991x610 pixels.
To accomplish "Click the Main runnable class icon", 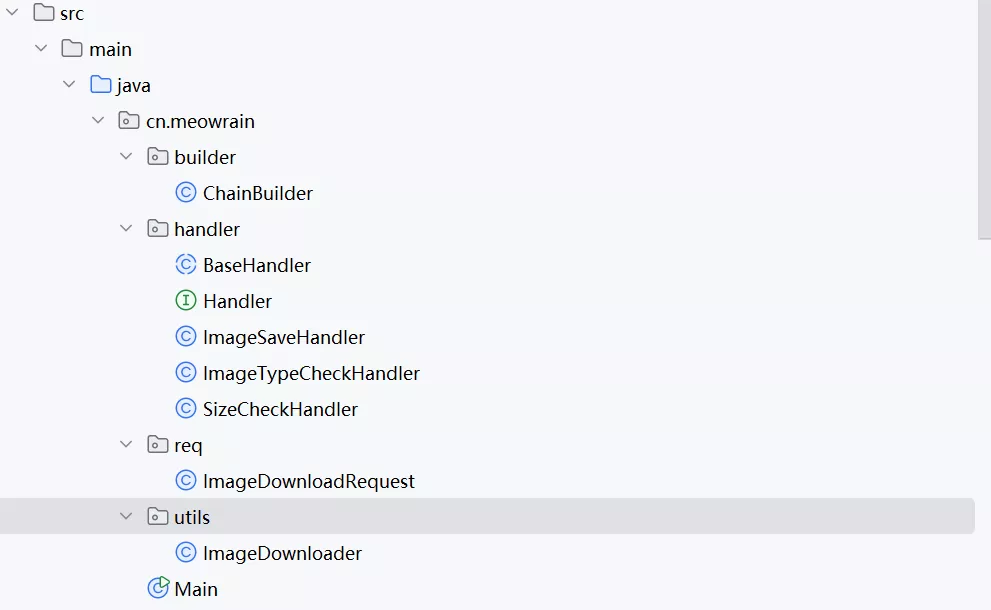I will [157, 588].
